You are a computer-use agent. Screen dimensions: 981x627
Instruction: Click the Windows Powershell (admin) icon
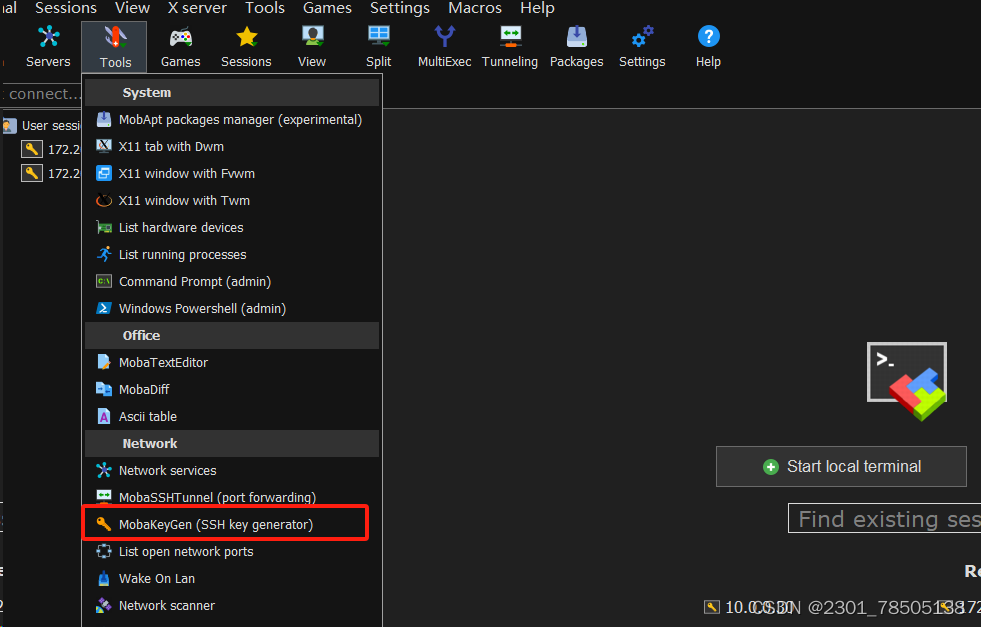coord(104,308)
